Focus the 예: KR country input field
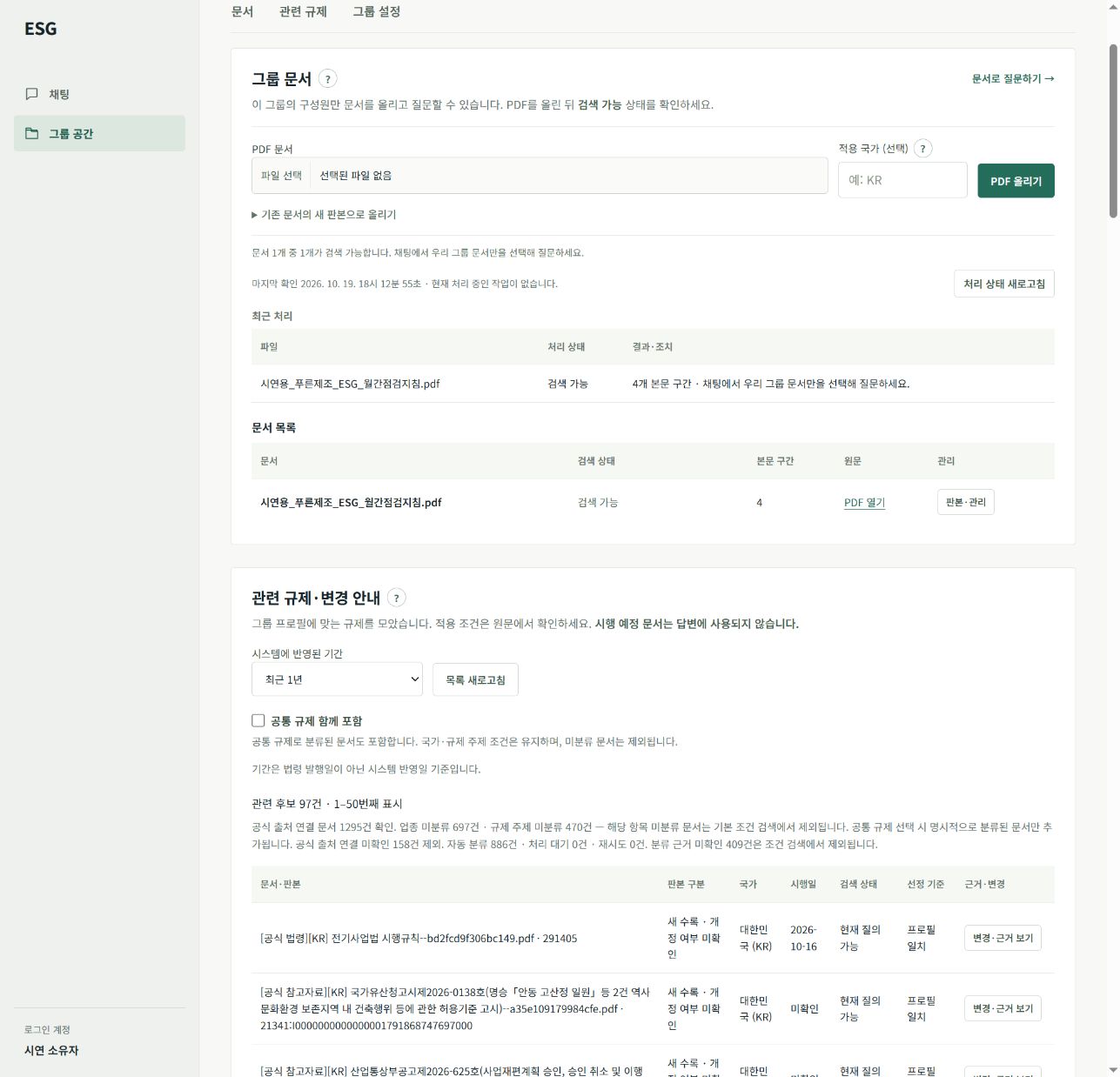Image resolution: width=1120 pixels, height=1077 pixels. [x=902, y=180]
